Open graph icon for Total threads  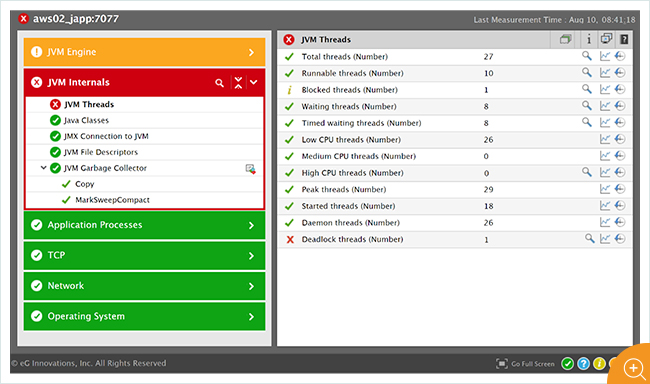click(605, 56)
